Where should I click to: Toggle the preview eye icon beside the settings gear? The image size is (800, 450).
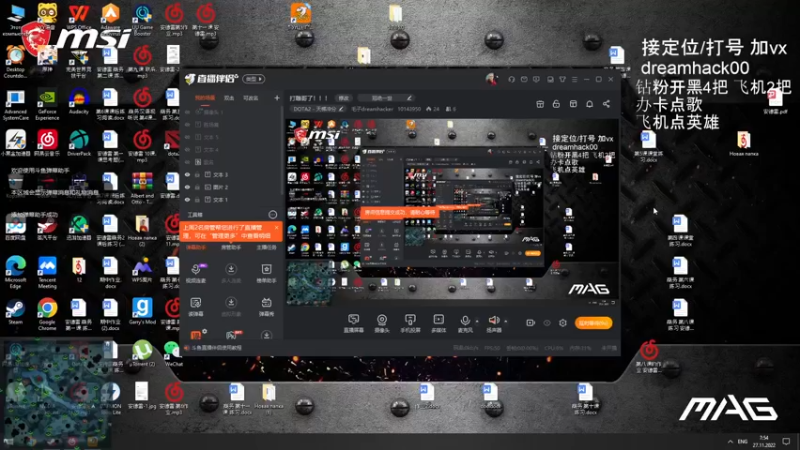click(546, 323)
